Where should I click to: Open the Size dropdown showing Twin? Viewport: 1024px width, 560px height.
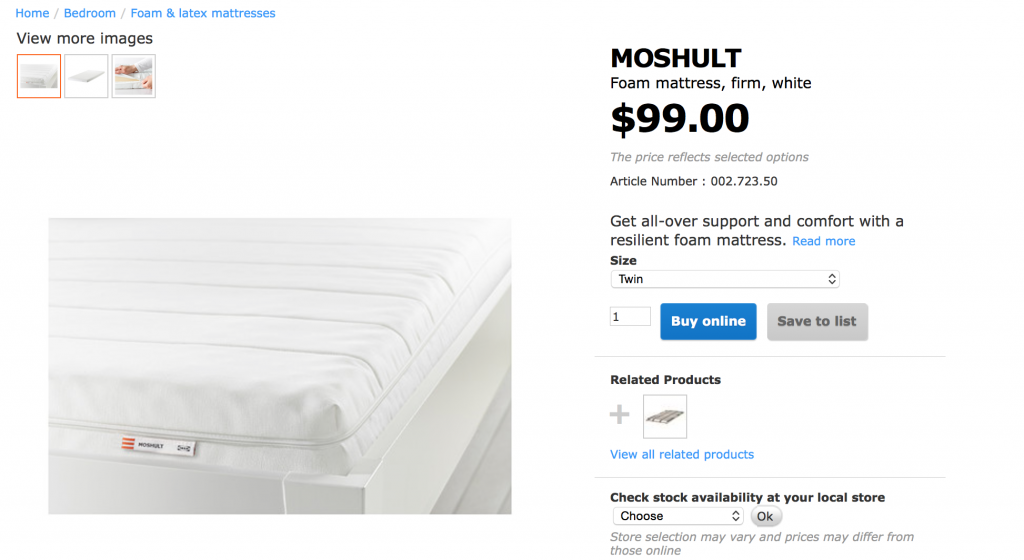725,279
